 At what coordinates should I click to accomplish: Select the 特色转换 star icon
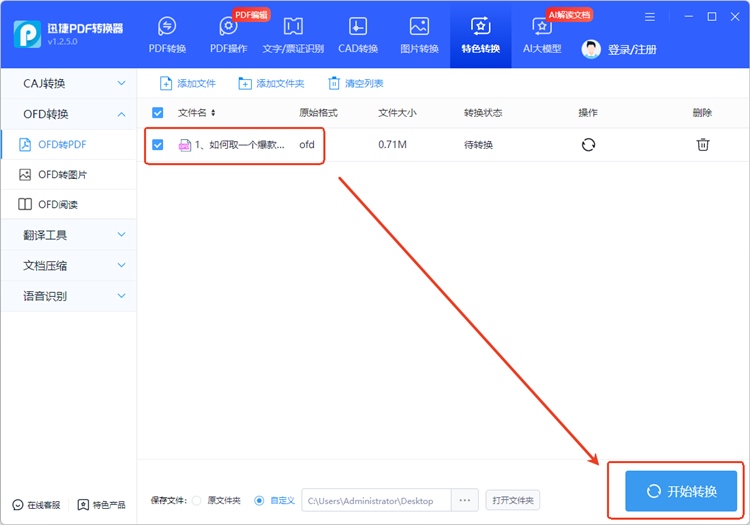[481, 26]
